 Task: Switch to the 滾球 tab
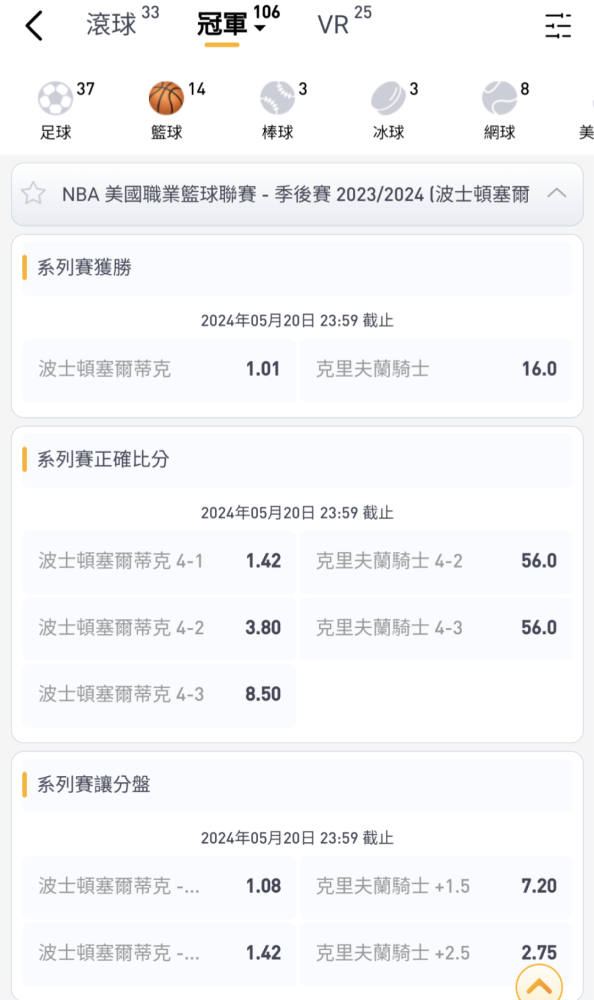point(112,25)
